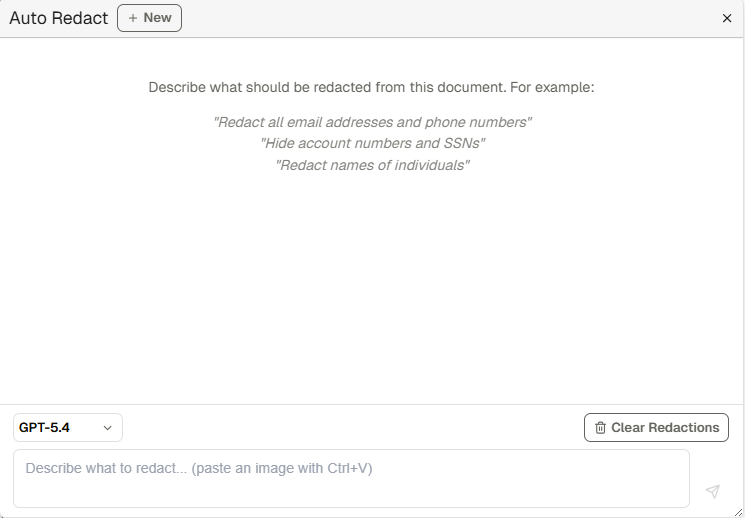Click the plus icon in the New button
This screenshot has height=518, width=745.
(x=133, y=18)
